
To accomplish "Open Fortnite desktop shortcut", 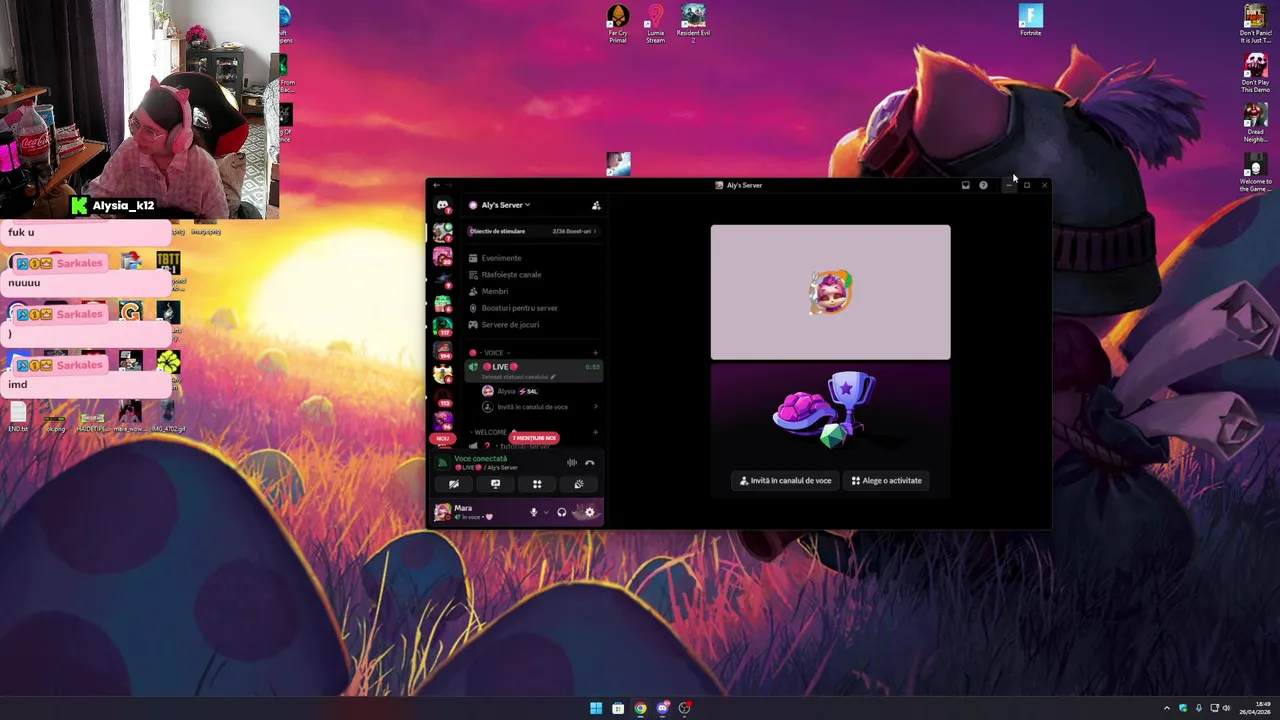I will [x=1031, y=20].
